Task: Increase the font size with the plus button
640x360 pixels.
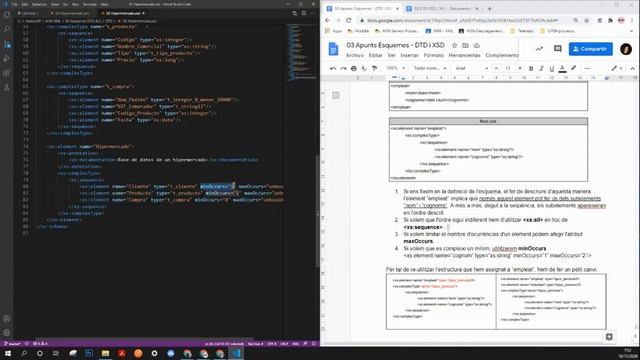Action: tap(520, 68)
